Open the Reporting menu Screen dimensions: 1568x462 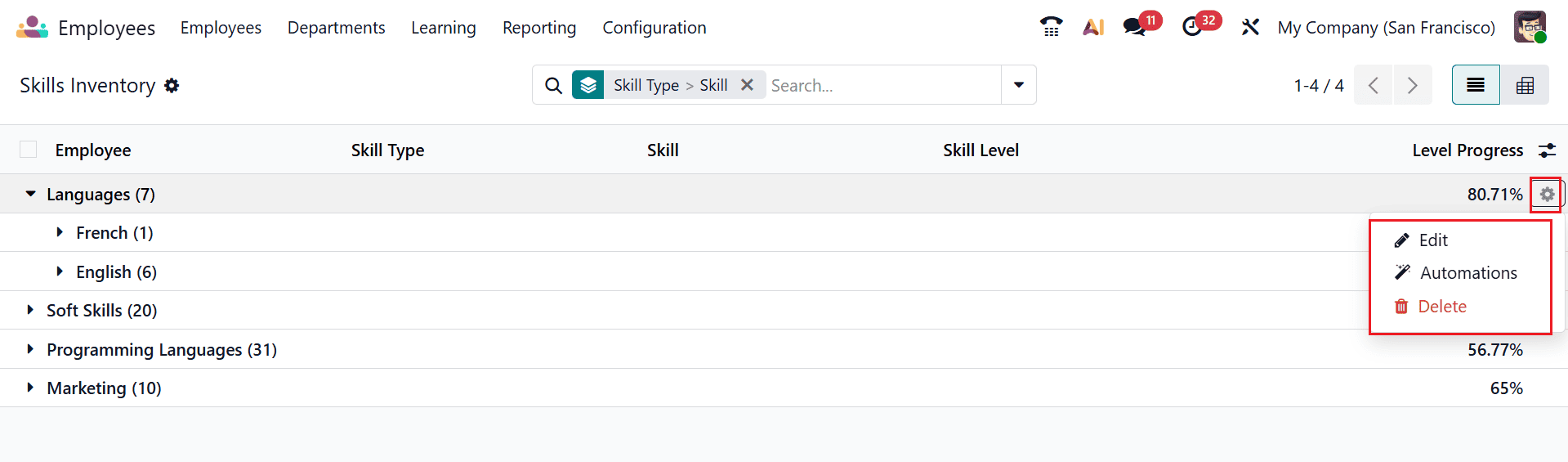(539, 27)
